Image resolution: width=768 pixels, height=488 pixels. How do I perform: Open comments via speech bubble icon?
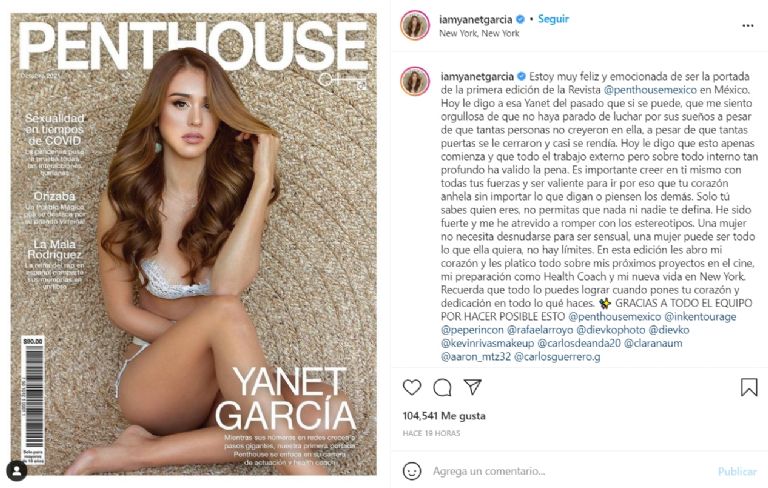click(442, 387)
